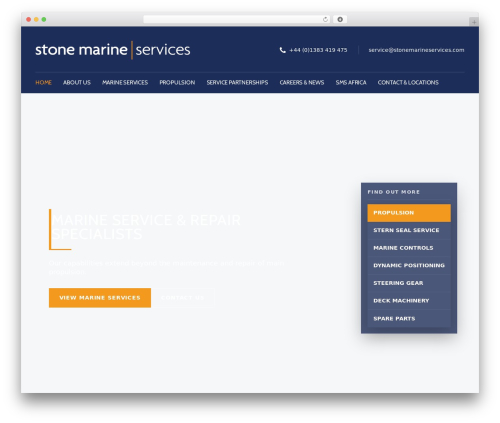This screenshot has height=423, width=500.
Task: Click the browser reload icon
Action: [325, 19]
